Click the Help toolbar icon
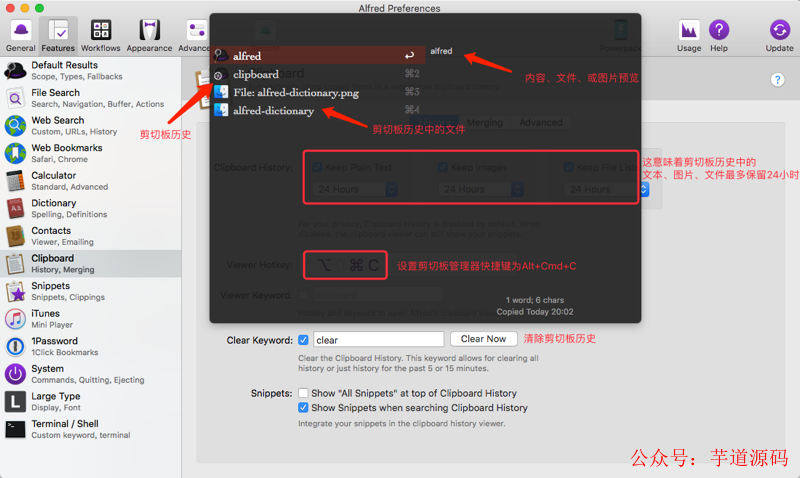The image size is (800, 478). 719,36
